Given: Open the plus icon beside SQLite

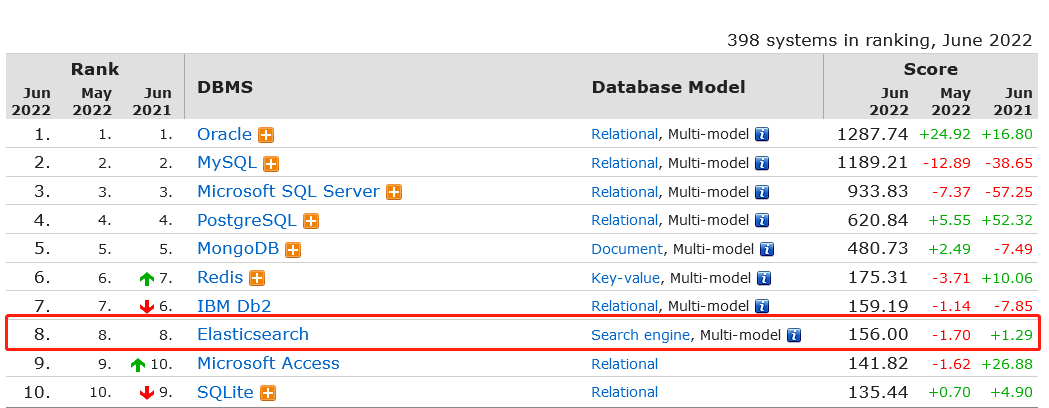Looking at the screenshot, I should click(x=268, y=393).
